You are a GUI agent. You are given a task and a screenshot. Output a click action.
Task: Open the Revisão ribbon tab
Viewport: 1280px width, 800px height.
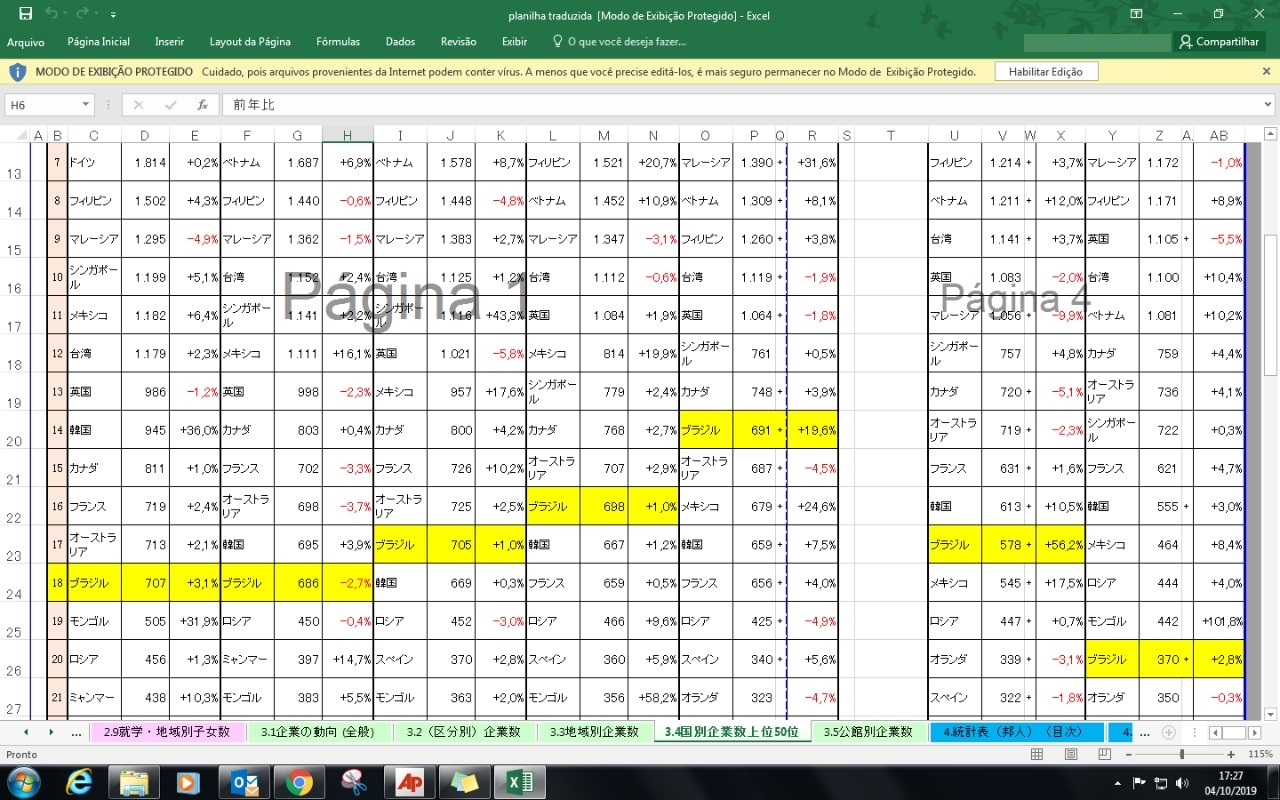click(458, 42)
